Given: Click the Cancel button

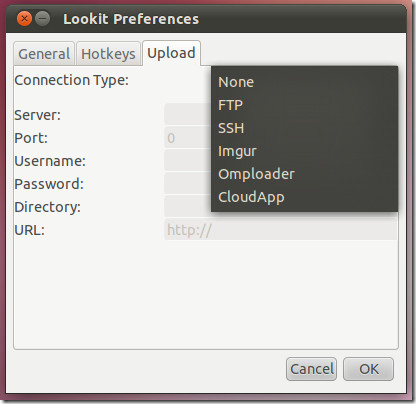Looking at the screenshot, I should [311, 369].
